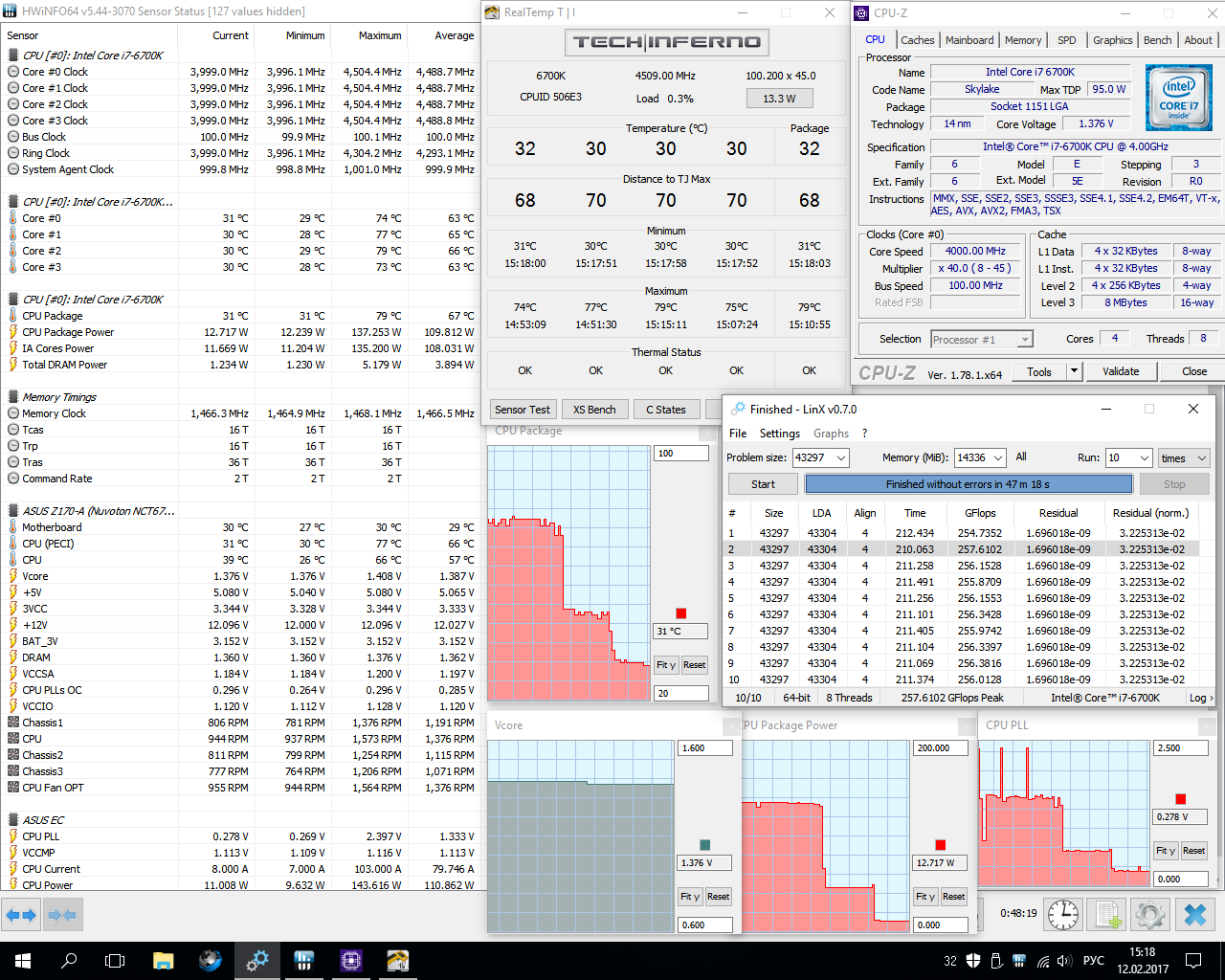1225x980 pixels.
Task: Click the HWiNFO expand columns arrows icon
Action: pos(21,915)
